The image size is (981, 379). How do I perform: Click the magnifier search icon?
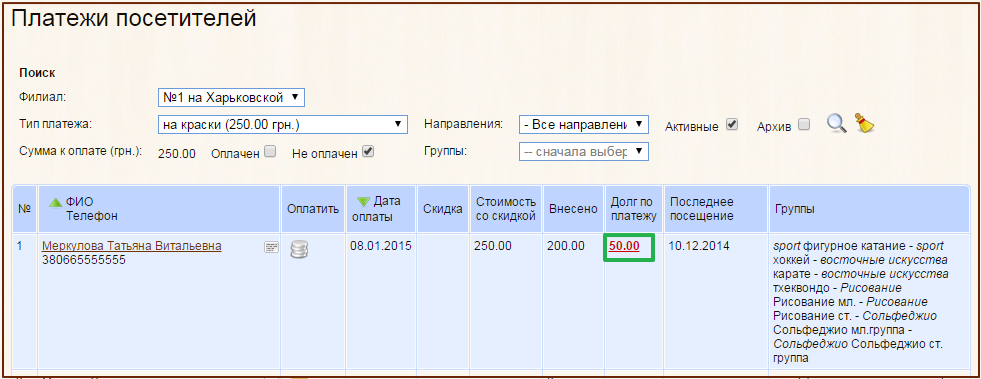[836, 123]
